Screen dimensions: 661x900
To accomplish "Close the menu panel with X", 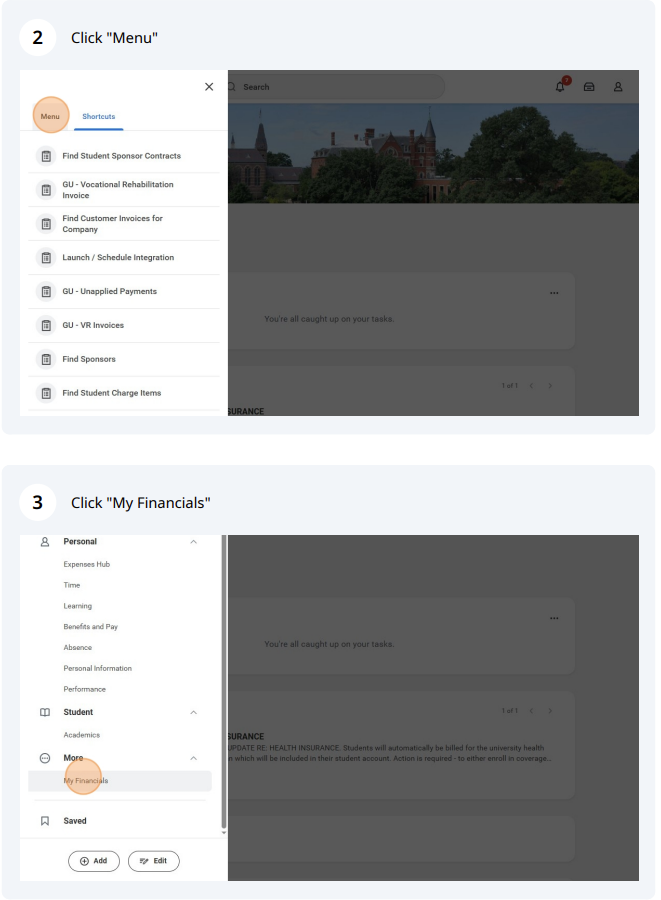I will point(209,87).
